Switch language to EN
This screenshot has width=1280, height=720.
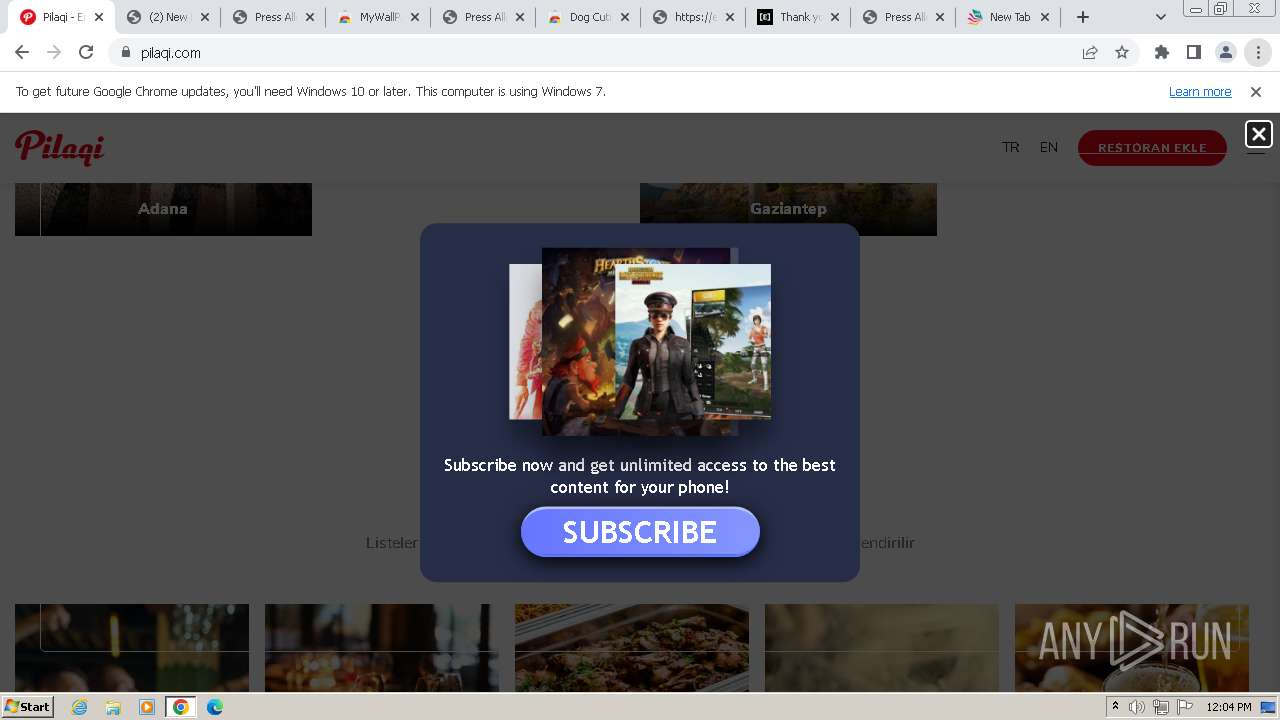(x=1048, y=147)
